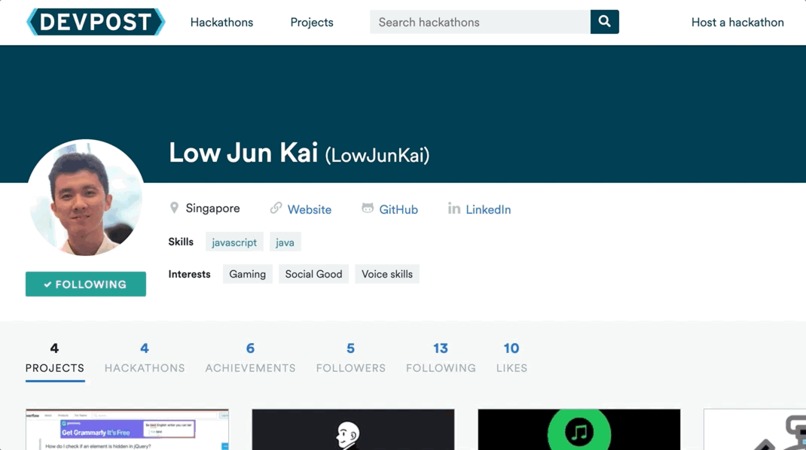
Task: Click Low Jun Kai's profile photo
Action: (86, 197)
